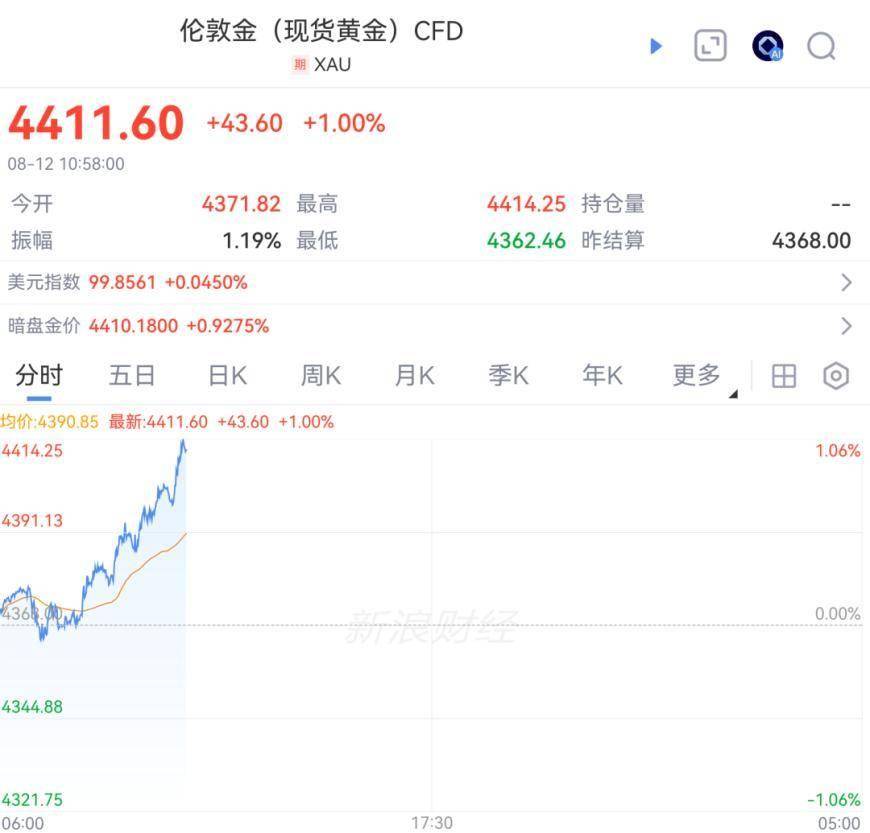
Task: Tap the red futures badge beside XAU
Action: (x=300, y=65)
